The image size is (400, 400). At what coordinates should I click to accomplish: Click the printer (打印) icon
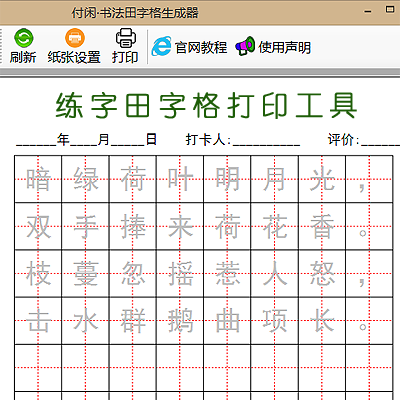pos(126,38)
